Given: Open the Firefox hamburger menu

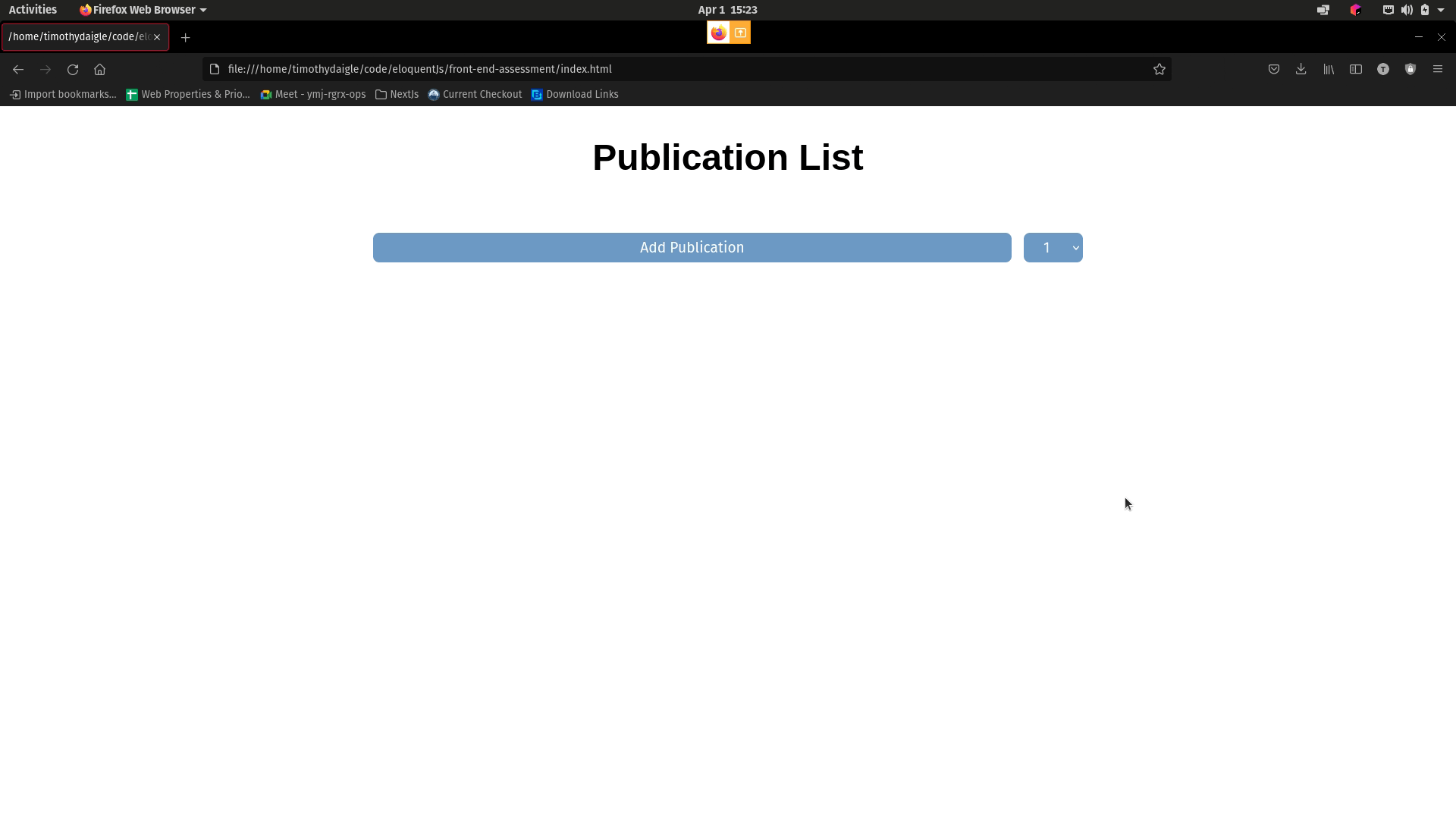Looking at the screenshot, I should [x=1437, y=69].
